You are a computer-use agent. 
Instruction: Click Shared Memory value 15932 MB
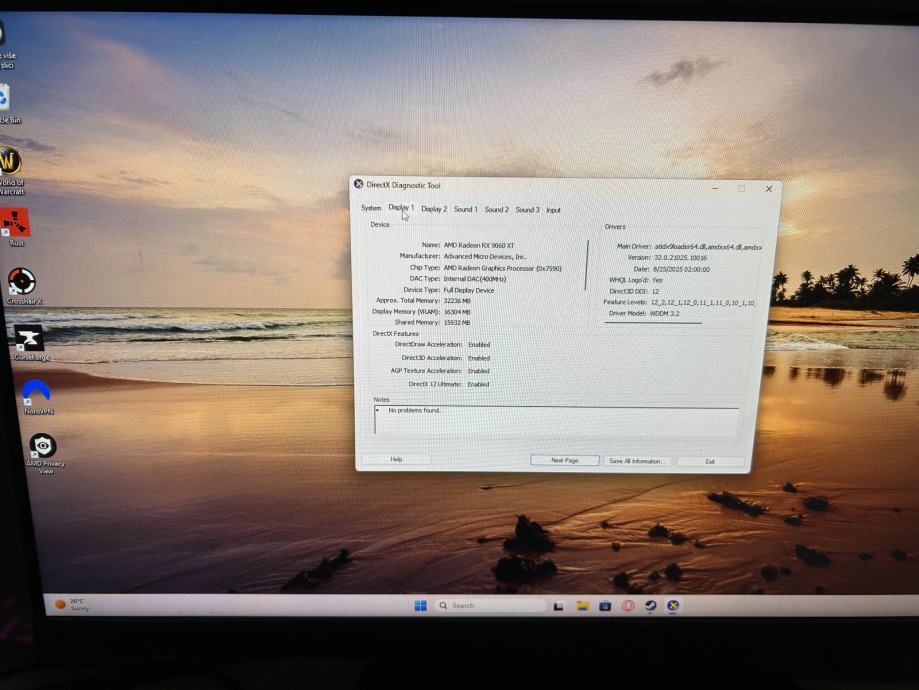click(457, 322)
